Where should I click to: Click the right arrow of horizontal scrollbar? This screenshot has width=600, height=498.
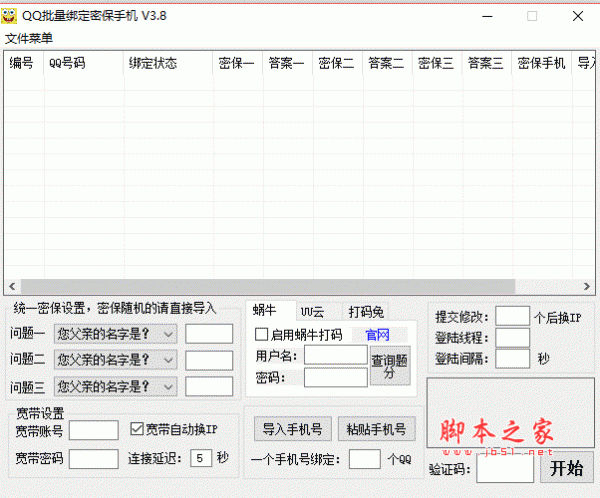(588, 286)
